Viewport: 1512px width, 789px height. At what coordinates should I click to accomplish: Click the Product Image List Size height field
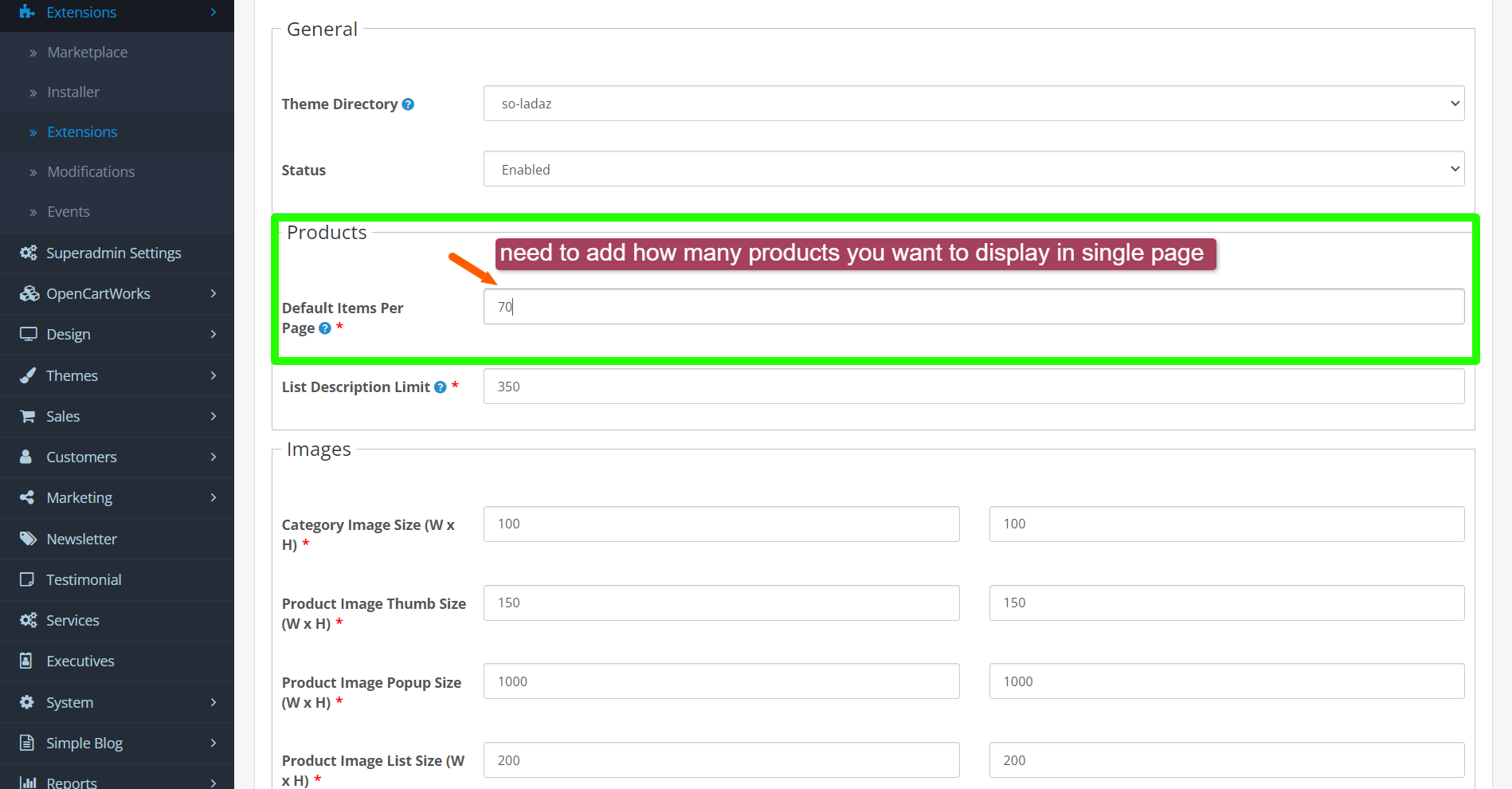pos(1227,760)
